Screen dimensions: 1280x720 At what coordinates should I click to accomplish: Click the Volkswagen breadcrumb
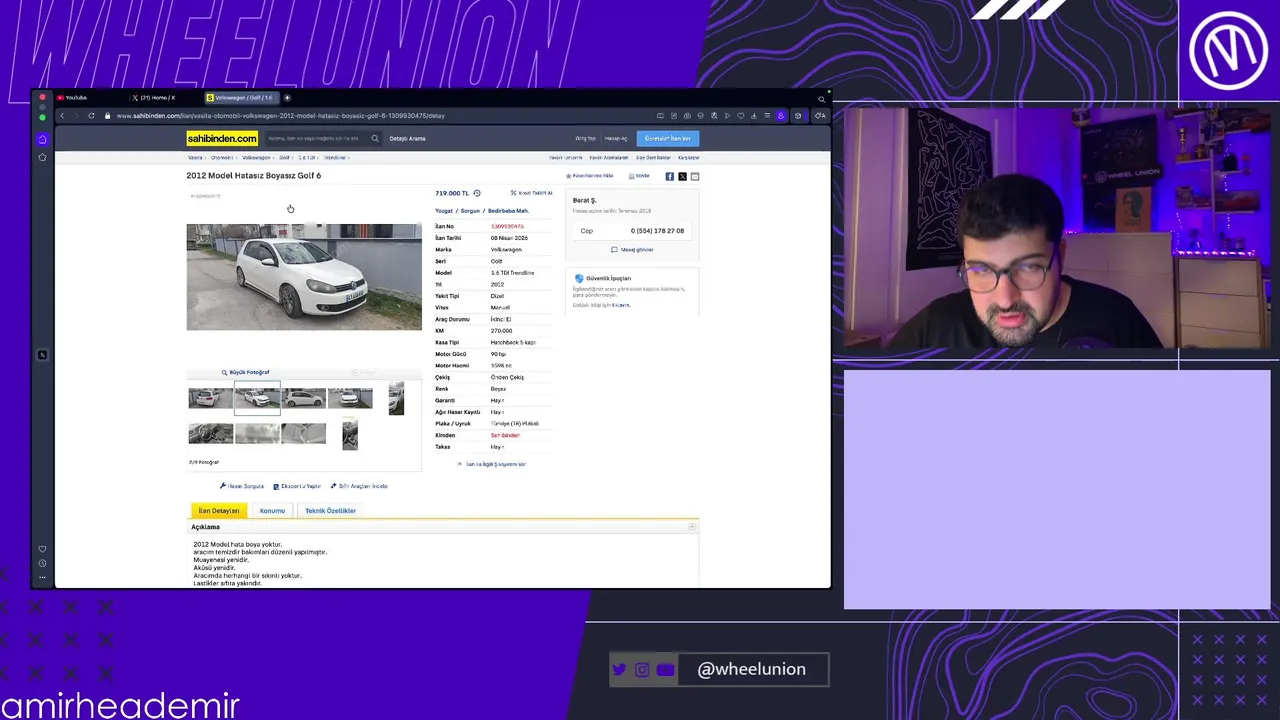click(256, 158)
